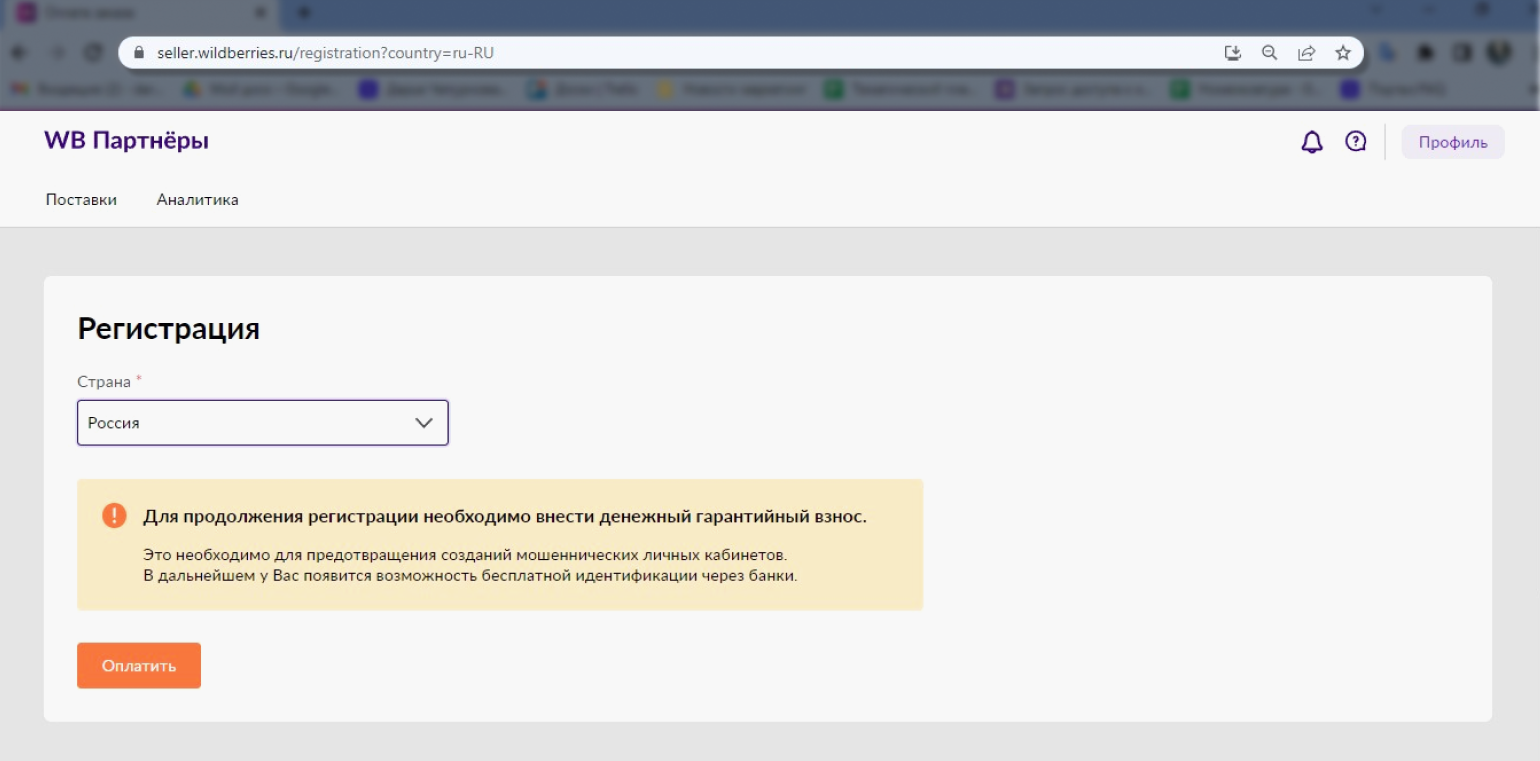The height and width of the screenshot is (761, 1540).
Task: Click the Регистрация heading text
Action: point(169,329)
